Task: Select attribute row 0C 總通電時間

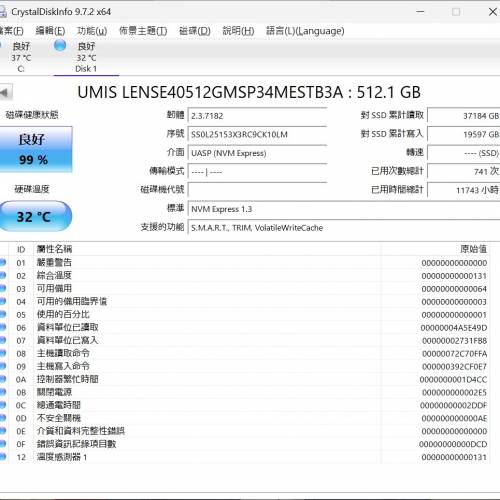Action: point(245,405)
